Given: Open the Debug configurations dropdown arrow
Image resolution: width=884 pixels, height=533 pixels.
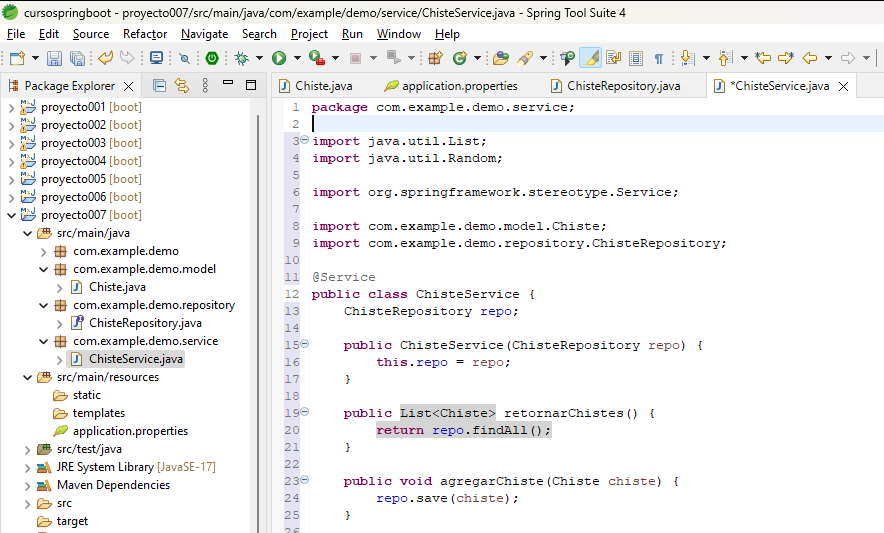Looking at the screenshot, I should pyautogui.click(x=259, y=58).
